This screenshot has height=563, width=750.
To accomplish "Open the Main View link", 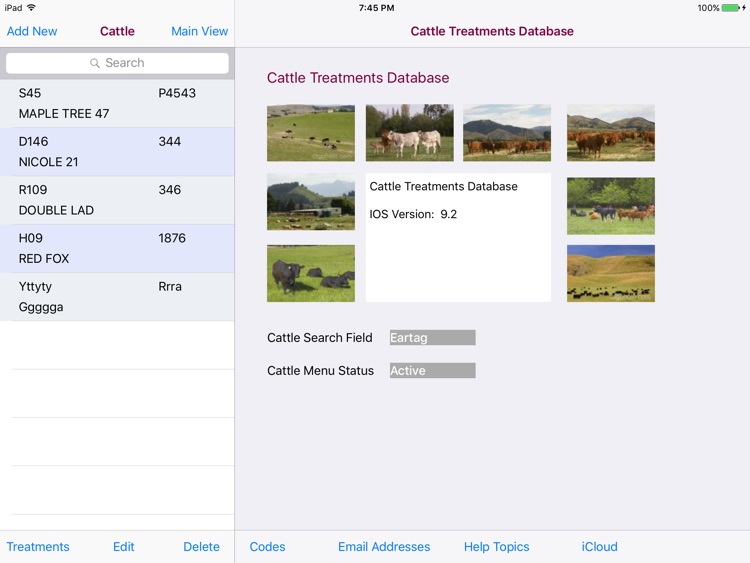I will [199, 31].
